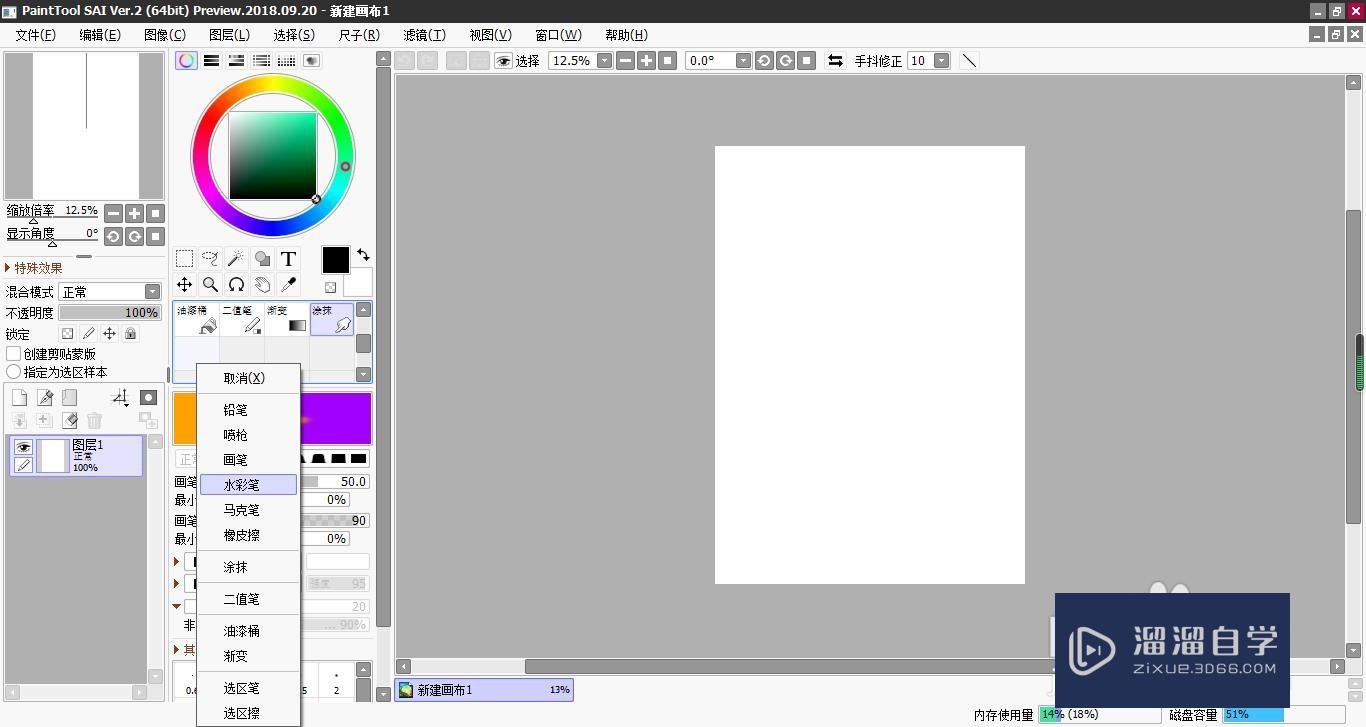Select the move tool
Image resolution: width=1366 pixels, height=727 pixels.
tap(184, 284)
